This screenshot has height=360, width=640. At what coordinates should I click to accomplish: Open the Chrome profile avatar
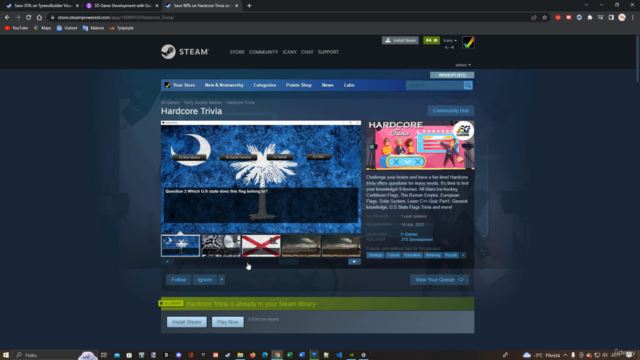coord(622,18)
